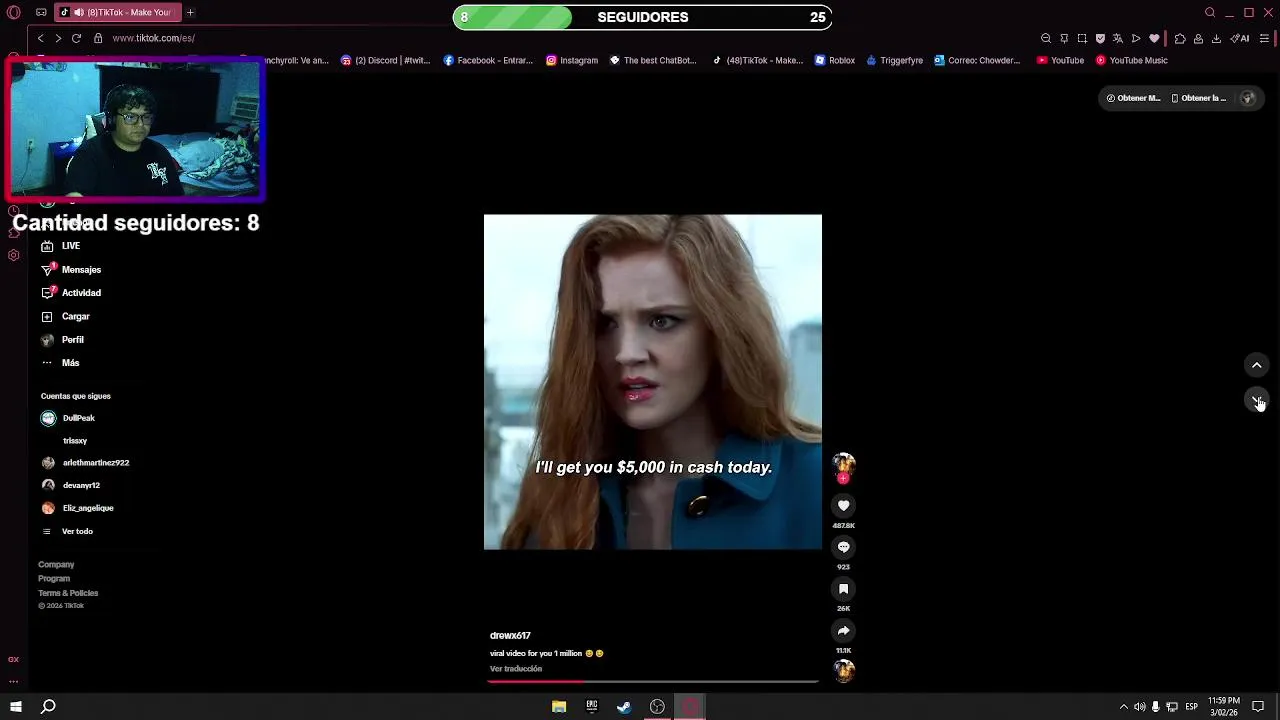Screen dimensions: 1280x720
Task: Open Actividad notifications in the sidebar
Action: coord(71,293)
